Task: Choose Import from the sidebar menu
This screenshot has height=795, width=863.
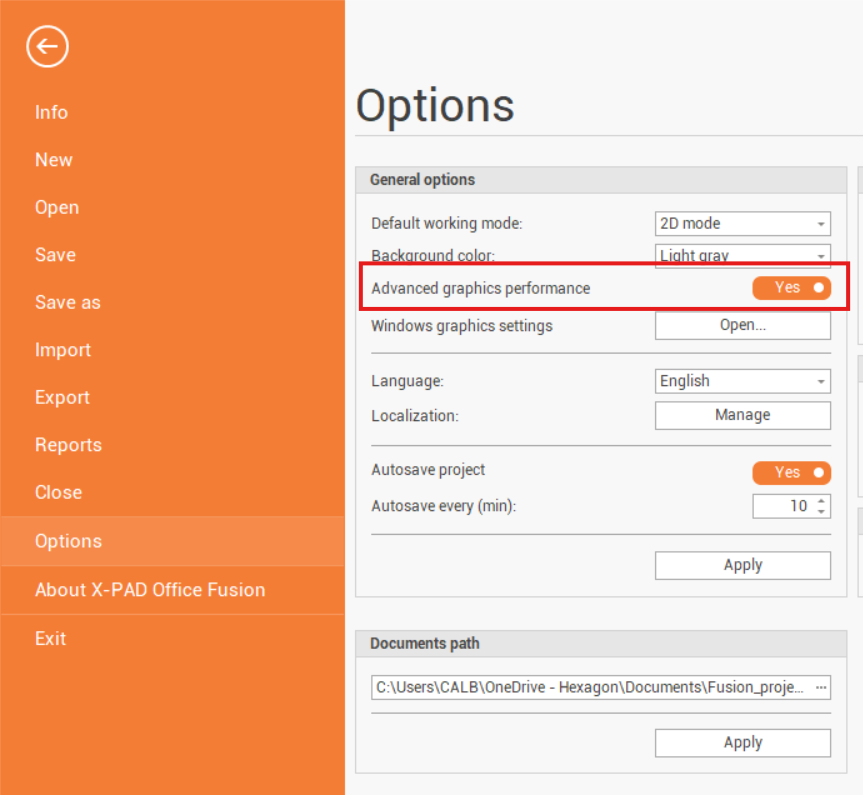Action: point(62,350)
